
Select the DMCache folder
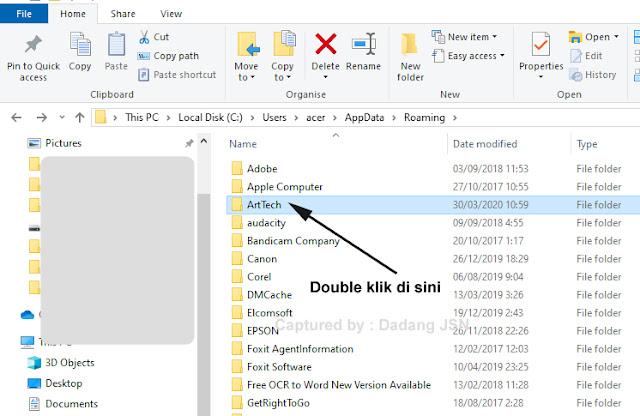[269, 295]
